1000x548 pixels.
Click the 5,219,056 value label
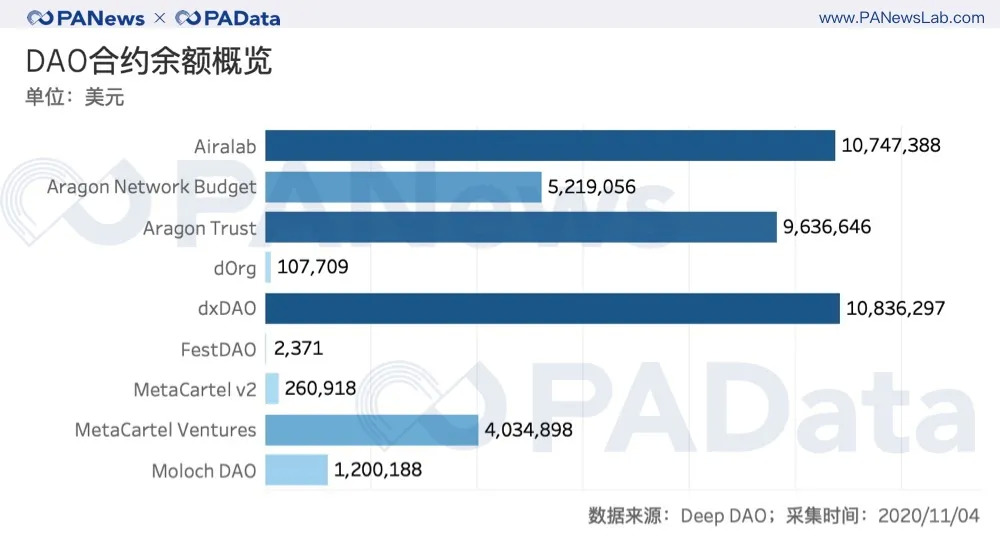[591, 187]
